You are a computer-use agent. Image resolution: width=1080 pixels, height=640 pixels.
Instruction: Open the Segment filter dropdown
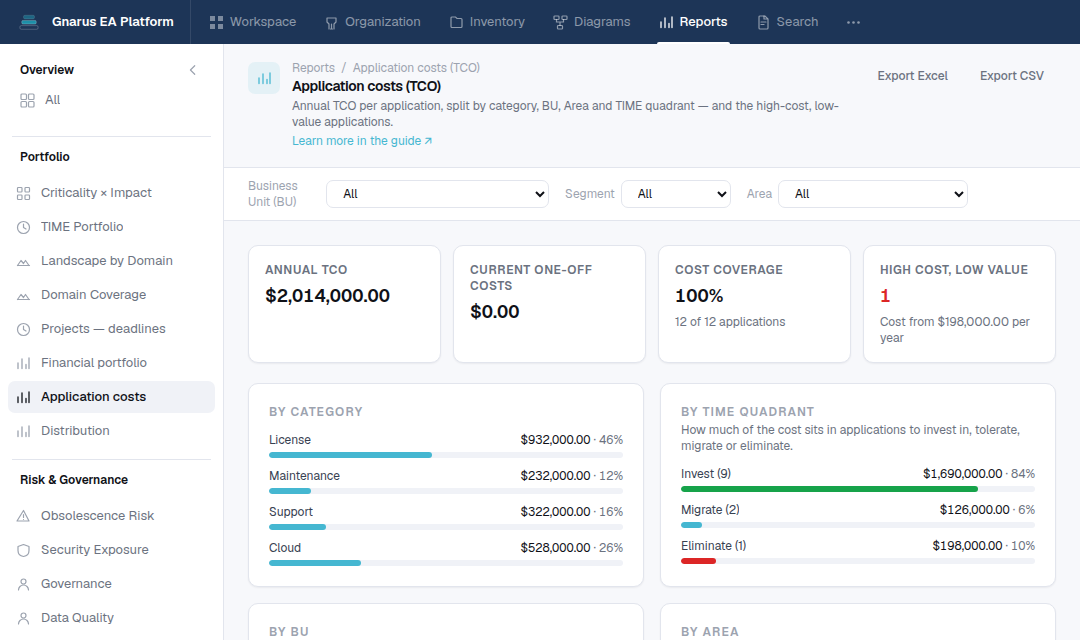[x=676, y=194]
